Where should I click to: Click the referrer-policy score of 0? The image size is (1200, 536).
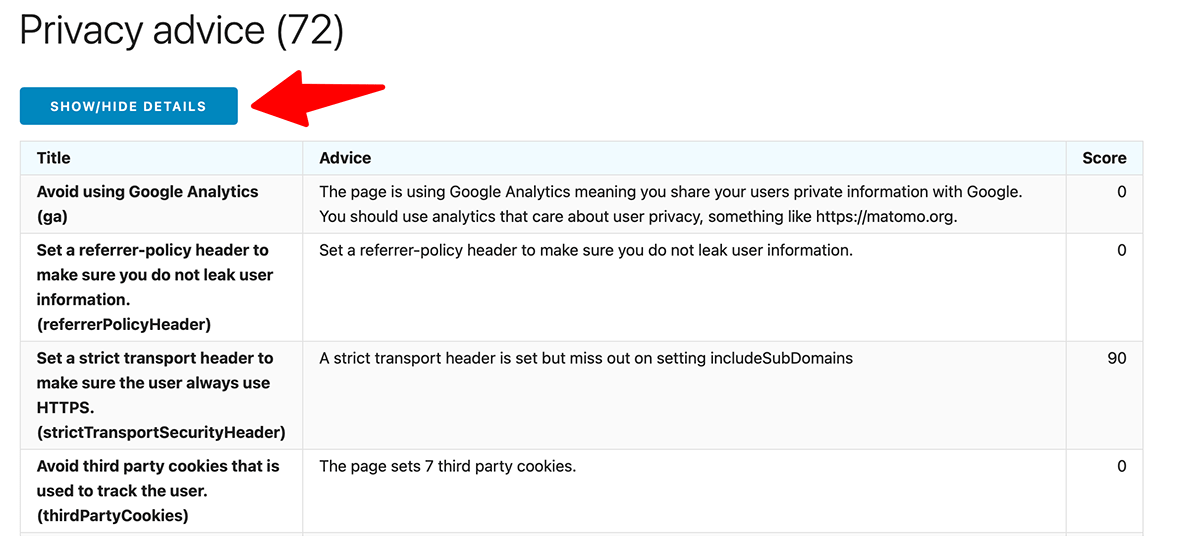pos(1122,250)
